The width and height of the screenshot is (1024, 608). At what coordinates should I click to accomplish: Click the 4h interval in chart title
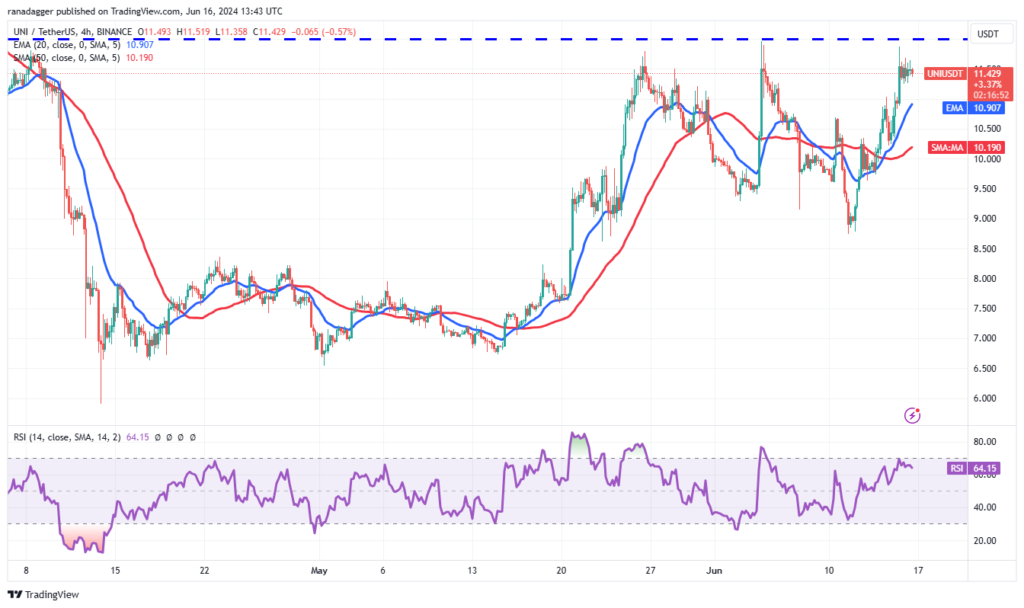[x=89, y=31]
